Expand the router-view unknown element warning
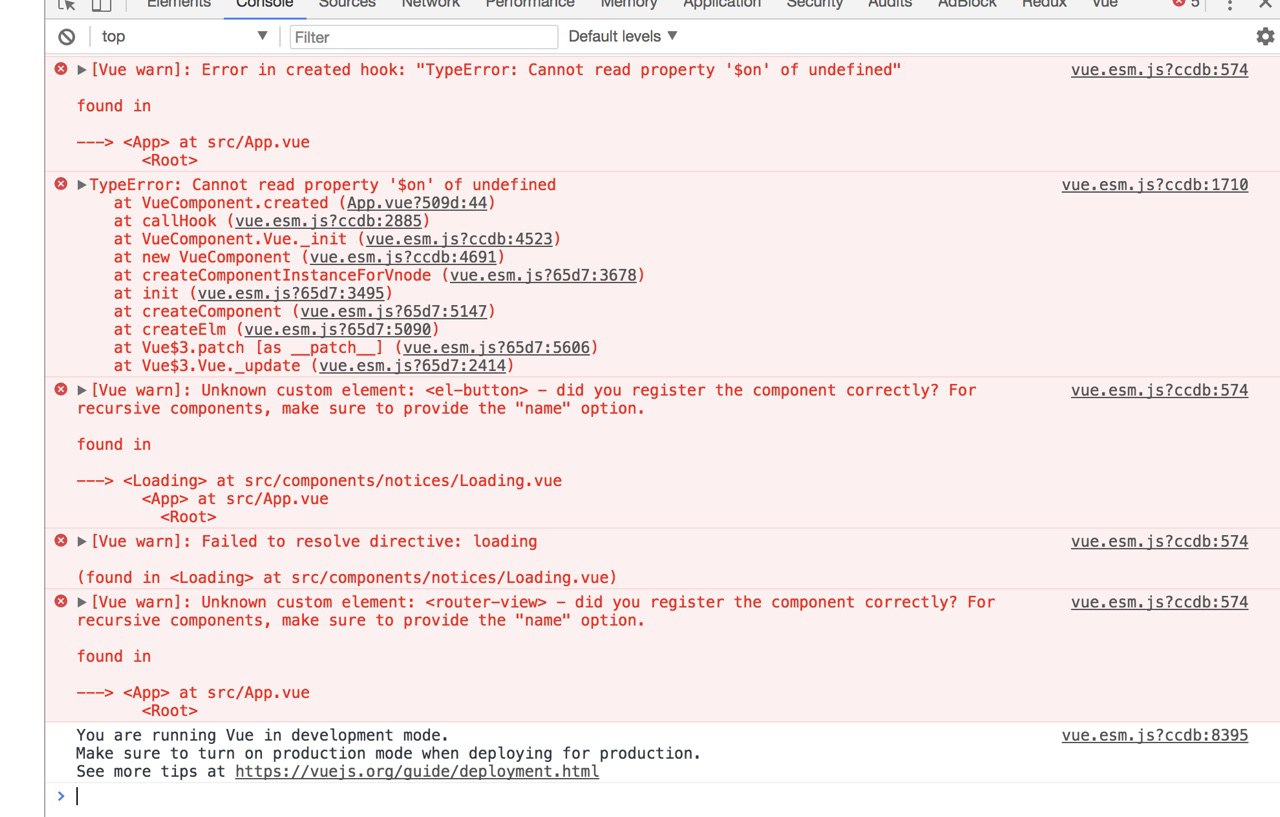This screenshot has height=817, width=1280. [x=83, y=603]
